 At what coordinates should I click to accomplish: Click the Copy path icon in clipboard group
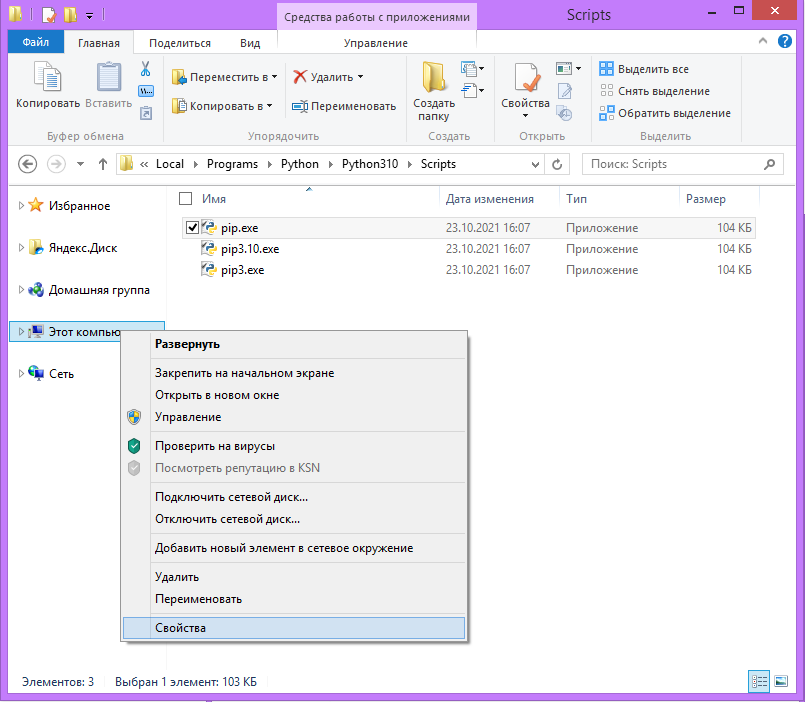(x=146, y=91)
